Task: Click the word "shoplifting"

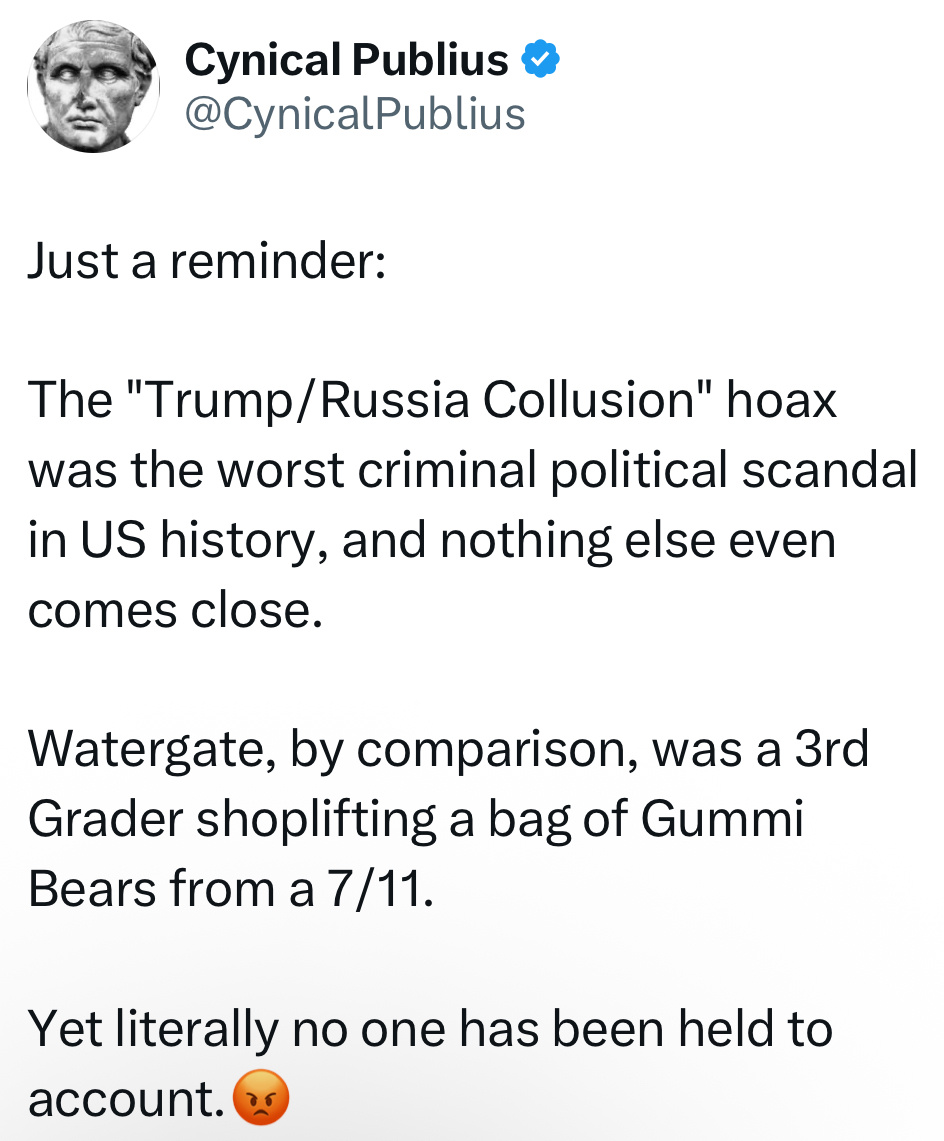Action: coord(315,820)
